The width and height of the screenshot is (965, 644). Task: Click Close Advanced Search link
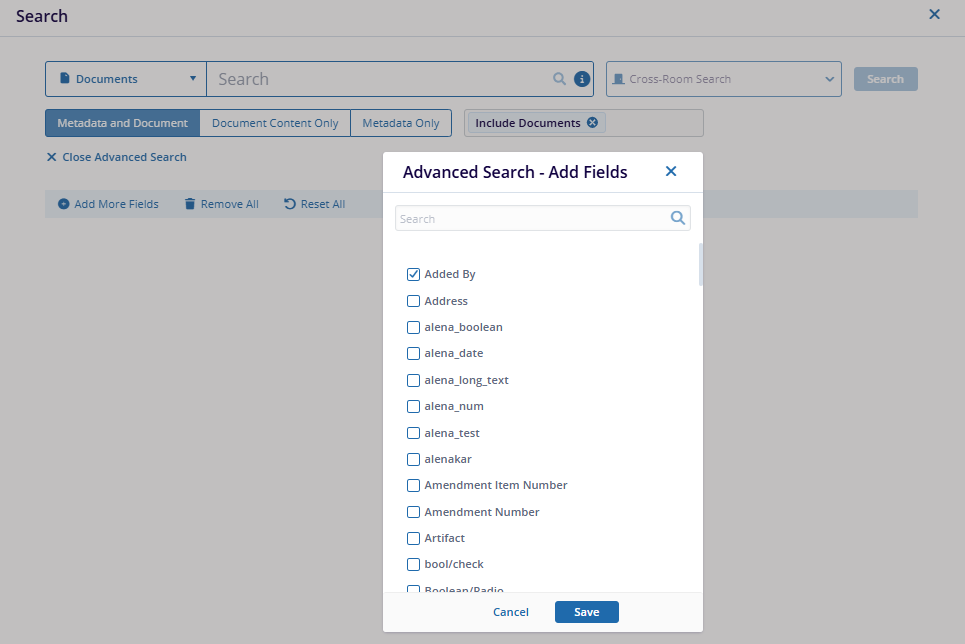[x=116, y=157]
